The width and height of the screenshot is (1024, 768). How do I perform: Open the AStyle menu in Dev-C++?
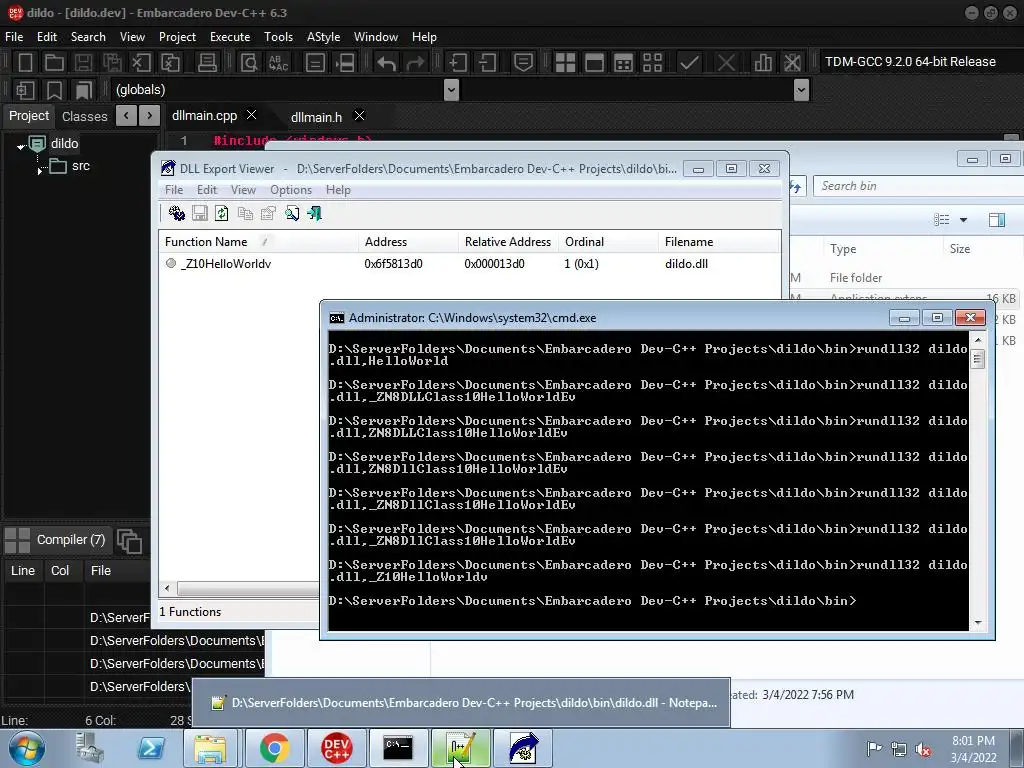323,37
